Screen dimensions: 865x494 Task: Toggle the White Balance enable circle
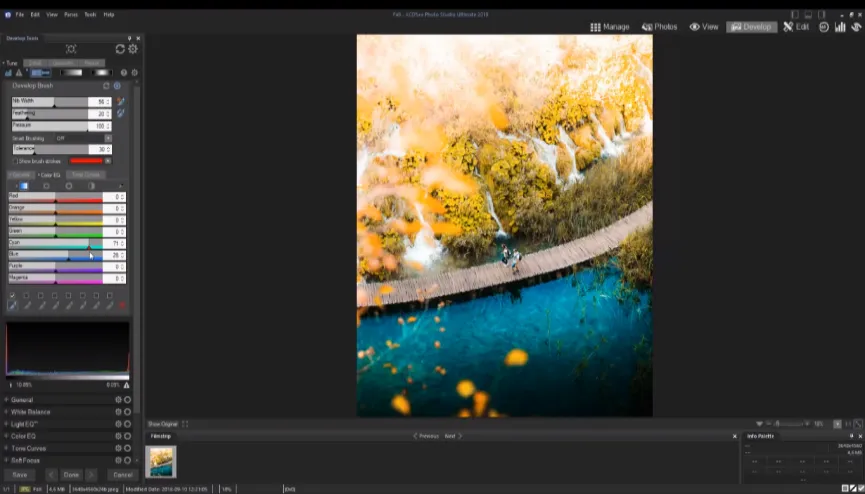coord(127,412)
